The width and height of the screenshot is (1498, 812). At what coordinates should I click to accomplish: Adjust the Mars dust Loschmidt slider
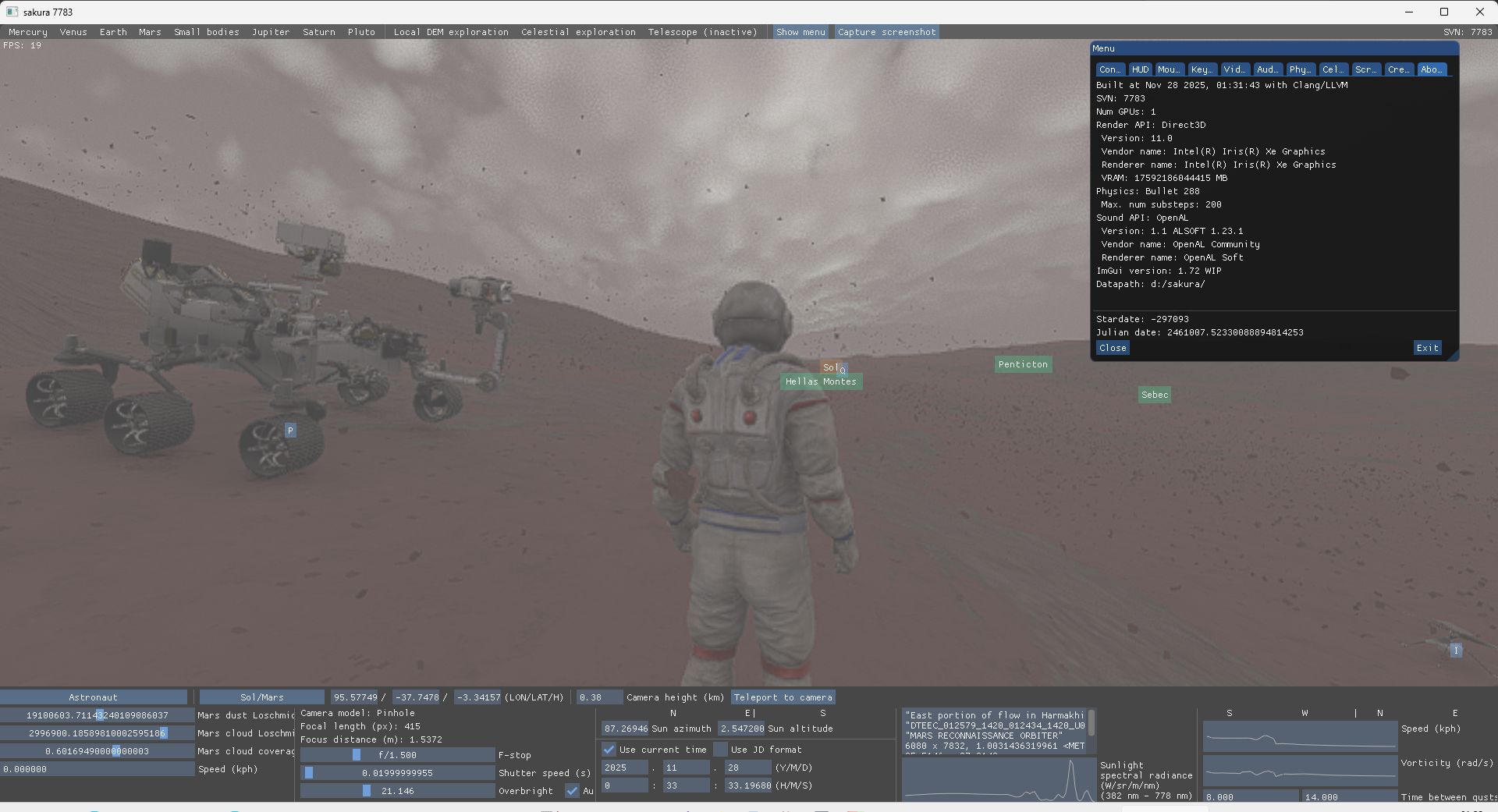(97, 715)
